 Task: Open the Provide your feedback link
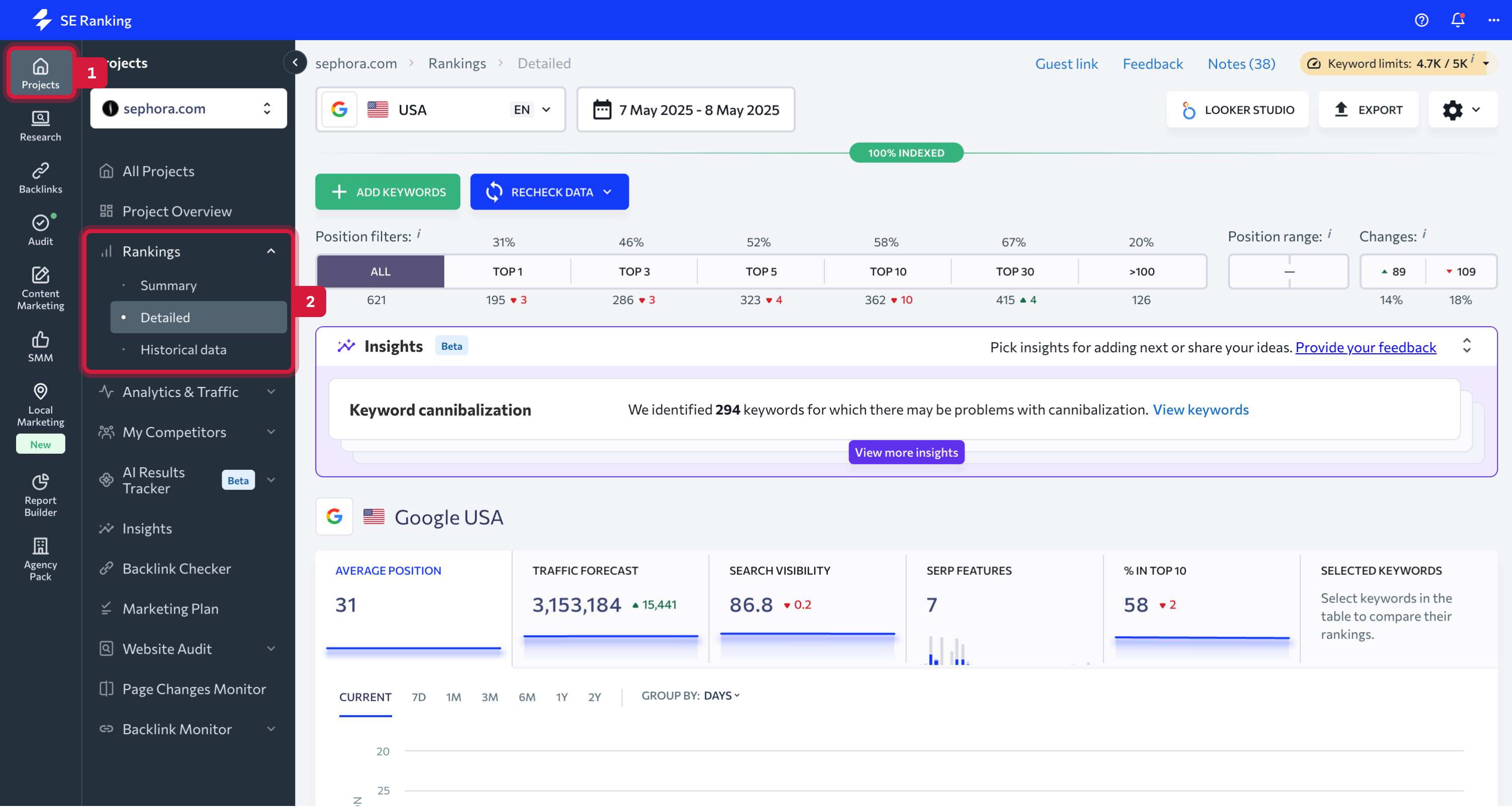pyautogui.click(x=1365, y=347)
